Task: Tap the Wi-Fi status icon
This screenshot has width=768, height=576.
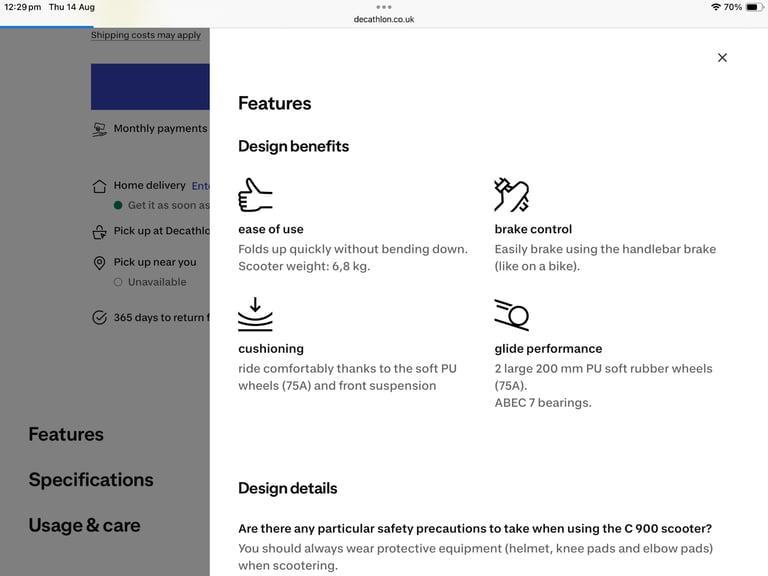Action: coord(716,7)
